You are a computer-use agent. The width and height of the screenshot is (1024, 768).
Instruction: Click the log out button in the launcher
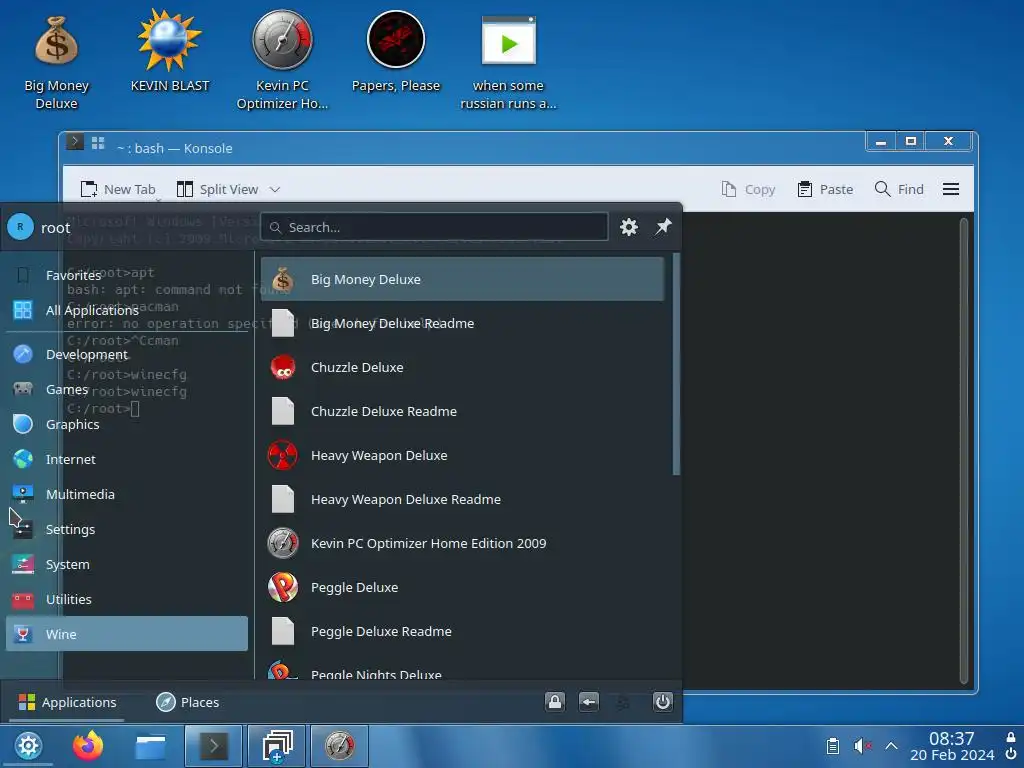click(x=588, y=702)
